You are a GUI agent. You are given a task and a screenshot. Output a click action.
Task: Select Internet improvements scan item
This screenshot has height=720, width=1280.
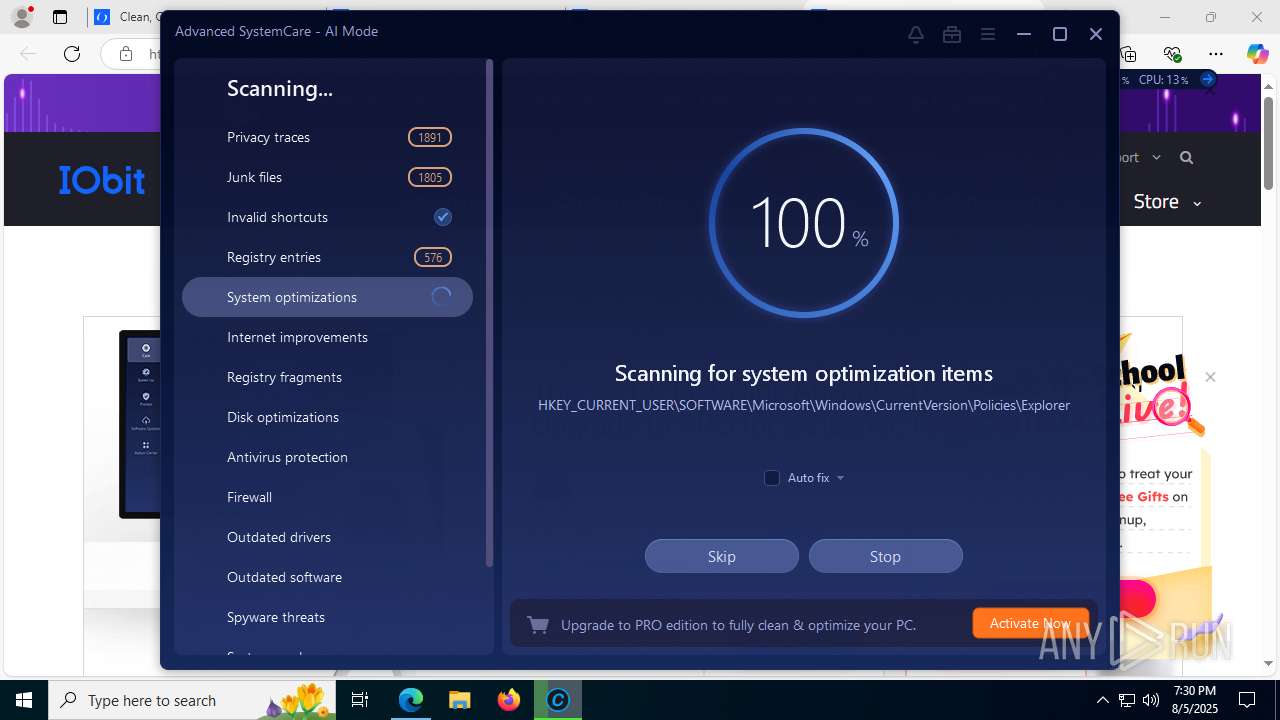pyautogui.click(x=327, y=337)
